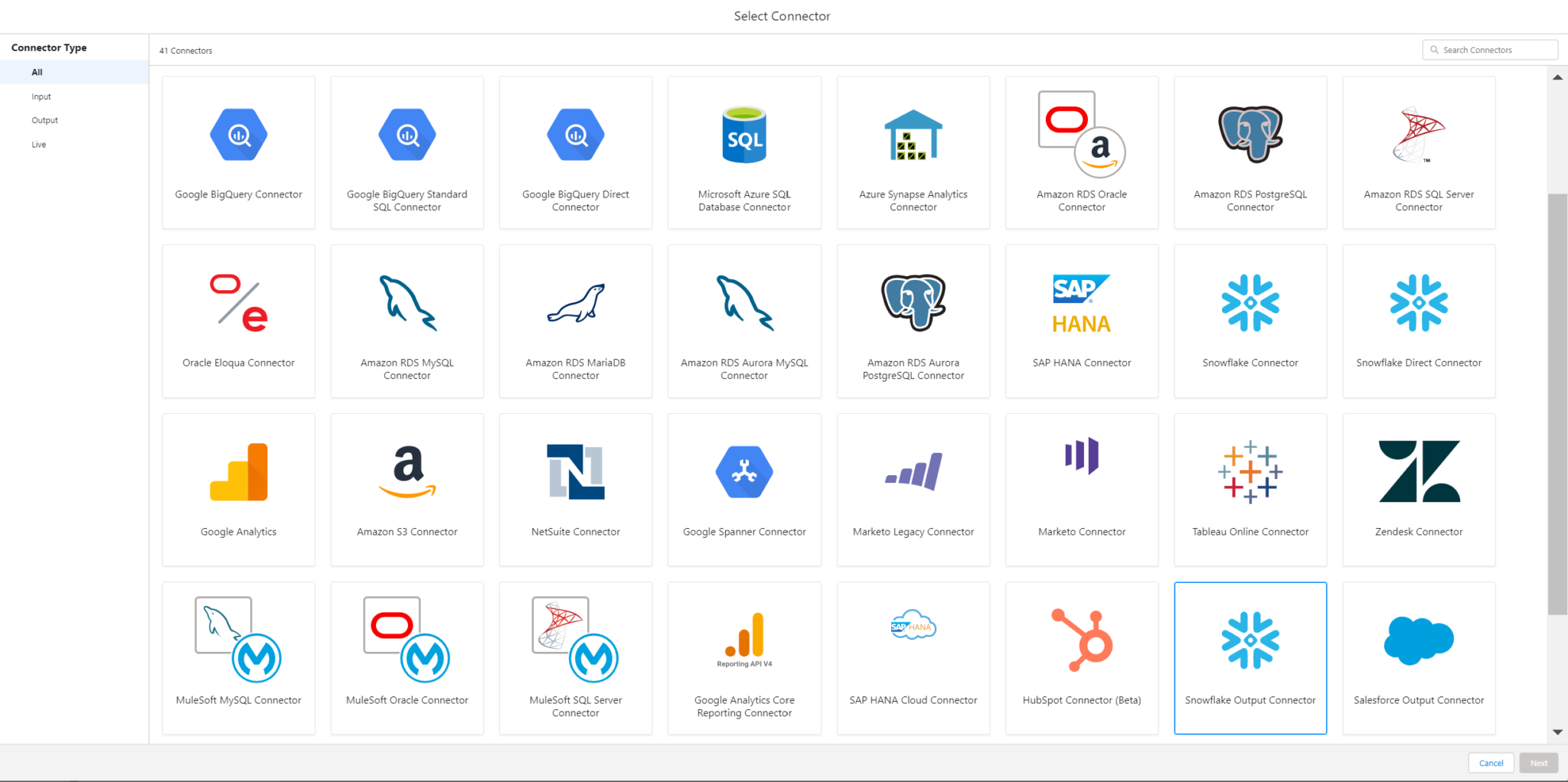Choose the Oracle Eloqua Connector
This screenshot has height=782, width=1568.
238,321
